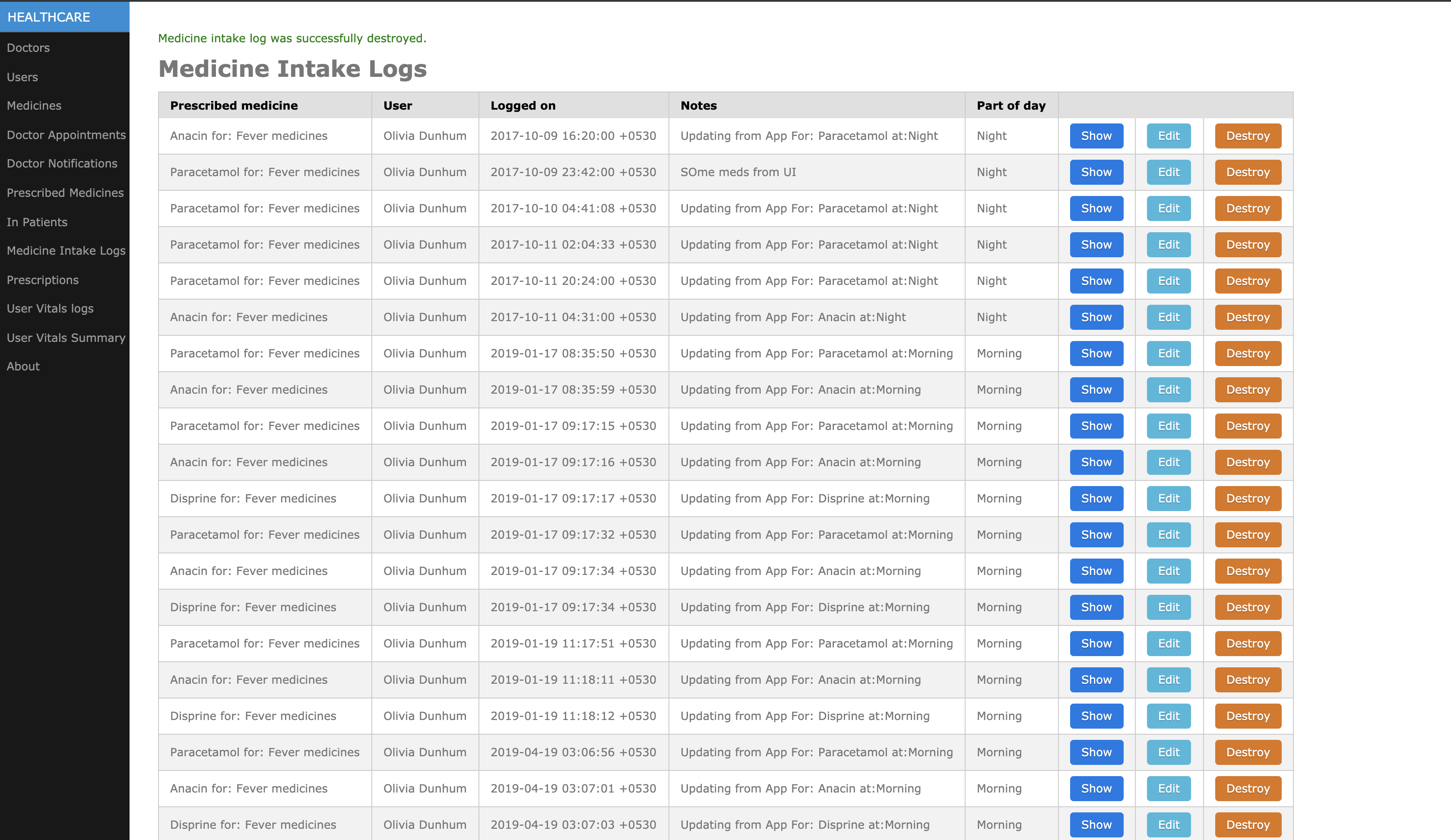Open the HEALTHCARE home link
The height and width of the screenshot is (840, 1451).
pos(49,17)
